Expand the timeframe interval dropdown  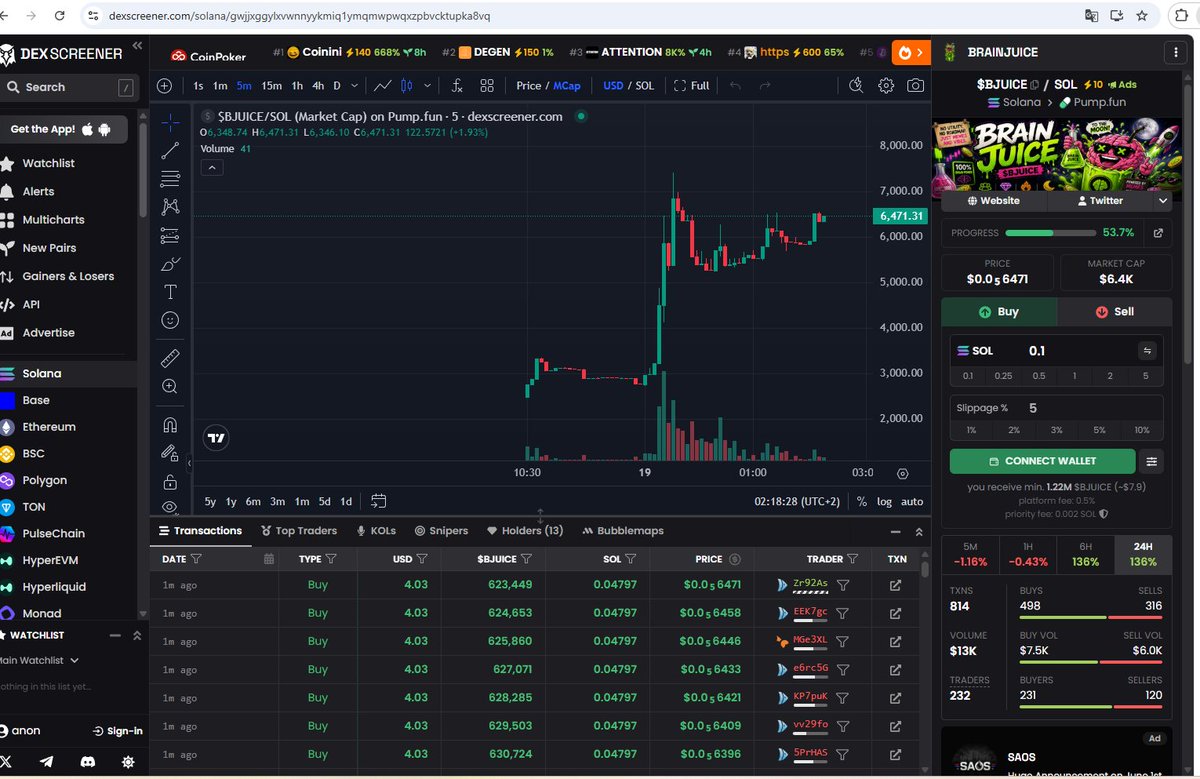coord(356,86)
